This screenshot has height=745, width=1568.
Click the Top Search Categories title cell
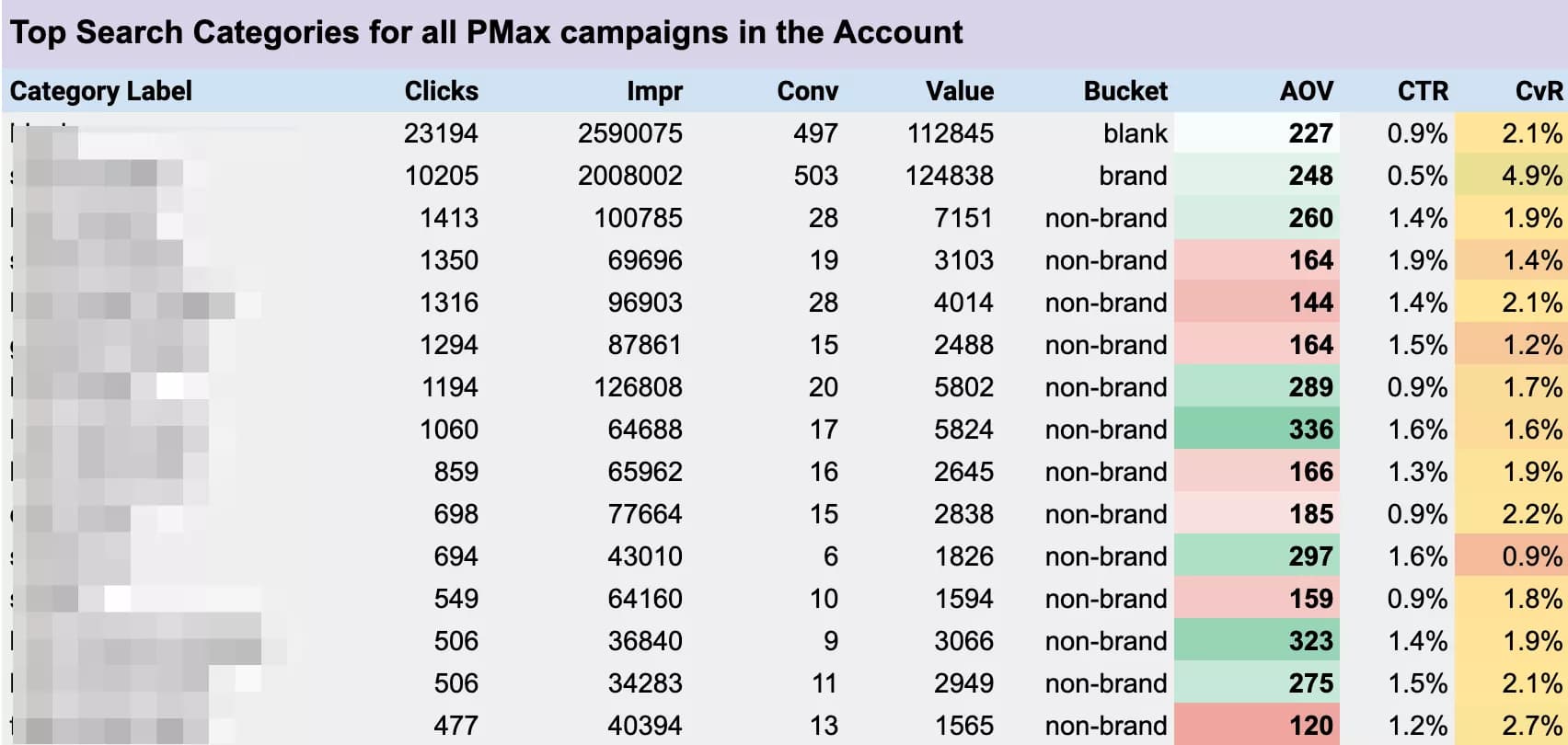coord(486,33)
